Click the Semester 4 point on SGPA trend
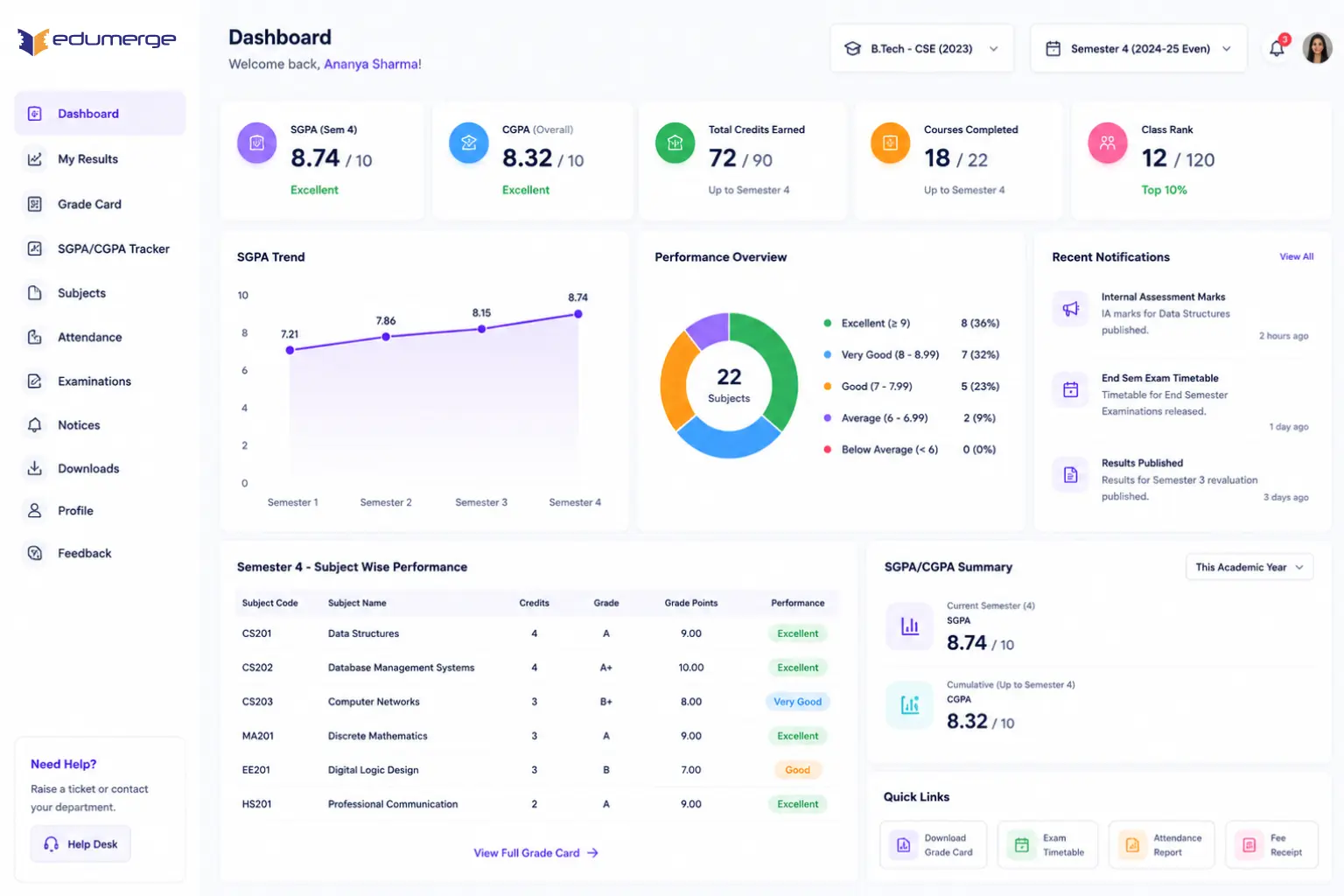 tap(577, 314)
